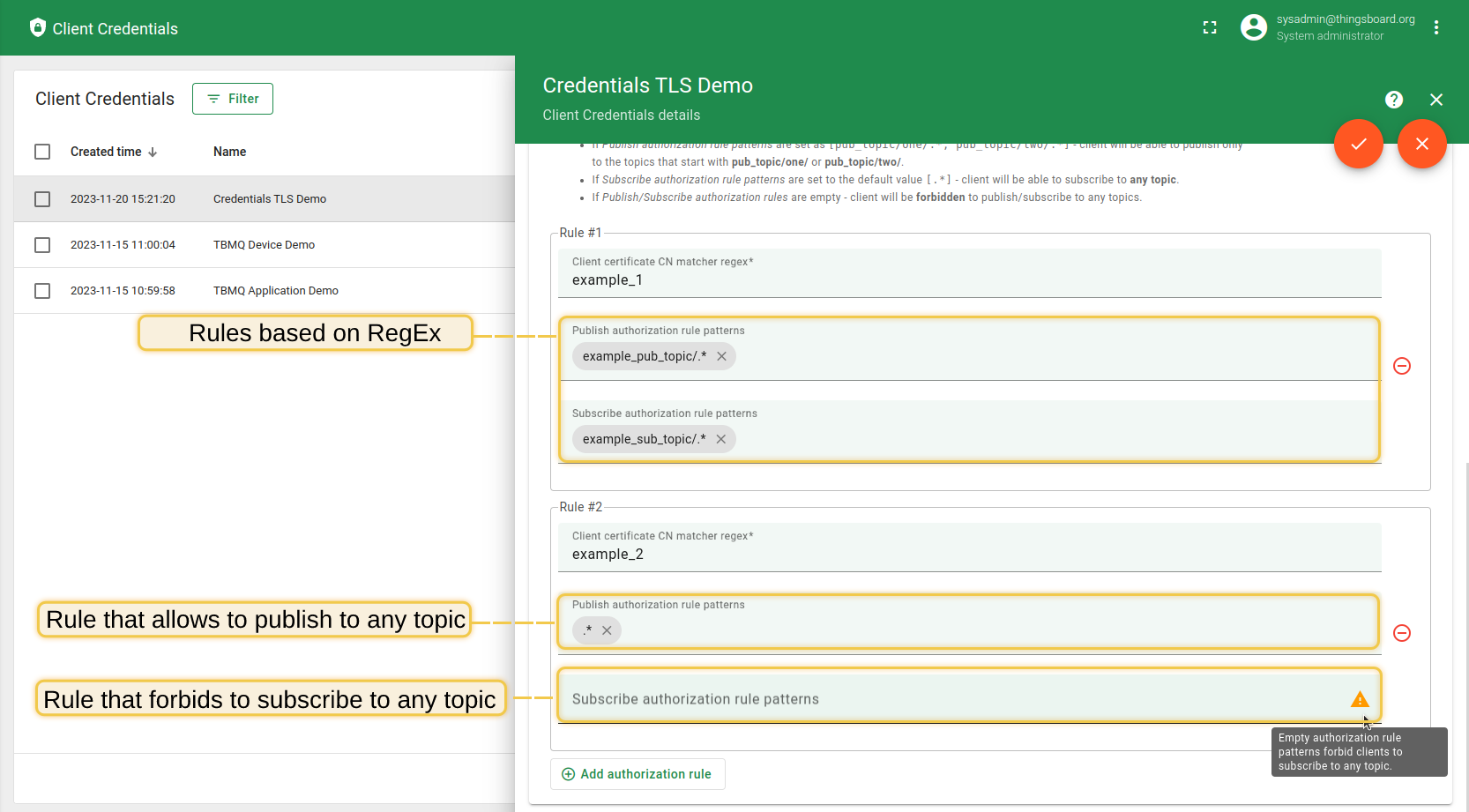This screenshot has height=812, width=1469.
Task: Open help for Credentials TLS Demo
Action: [x=1394, y=100]
